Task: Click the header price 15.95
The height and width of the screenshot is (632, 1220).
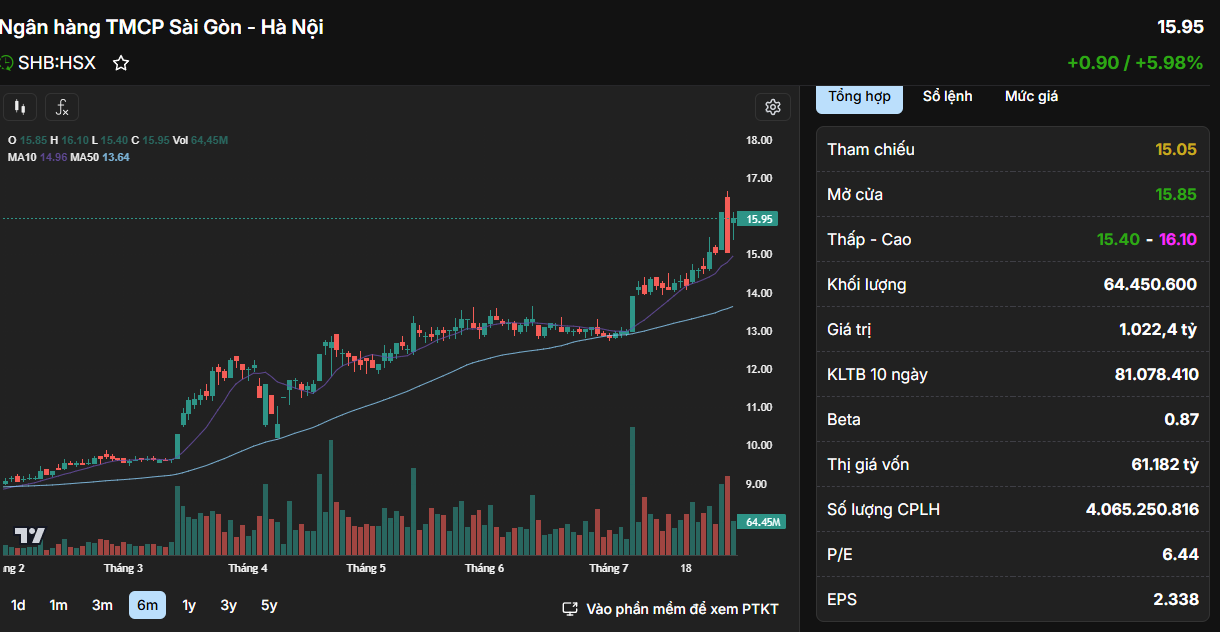Action: pyautogui.click(x=1180, y=27)
